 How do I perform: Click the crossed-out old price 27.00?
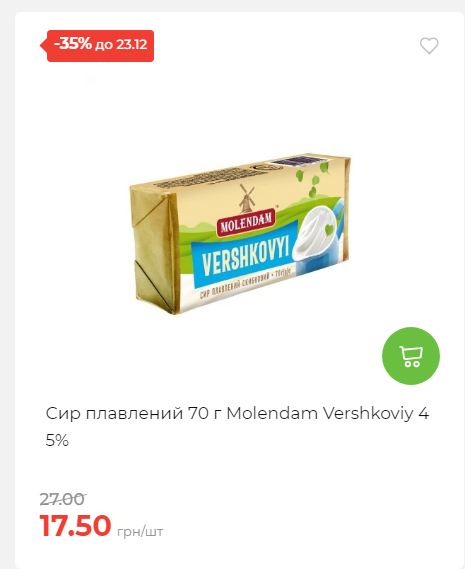point(62,499)
